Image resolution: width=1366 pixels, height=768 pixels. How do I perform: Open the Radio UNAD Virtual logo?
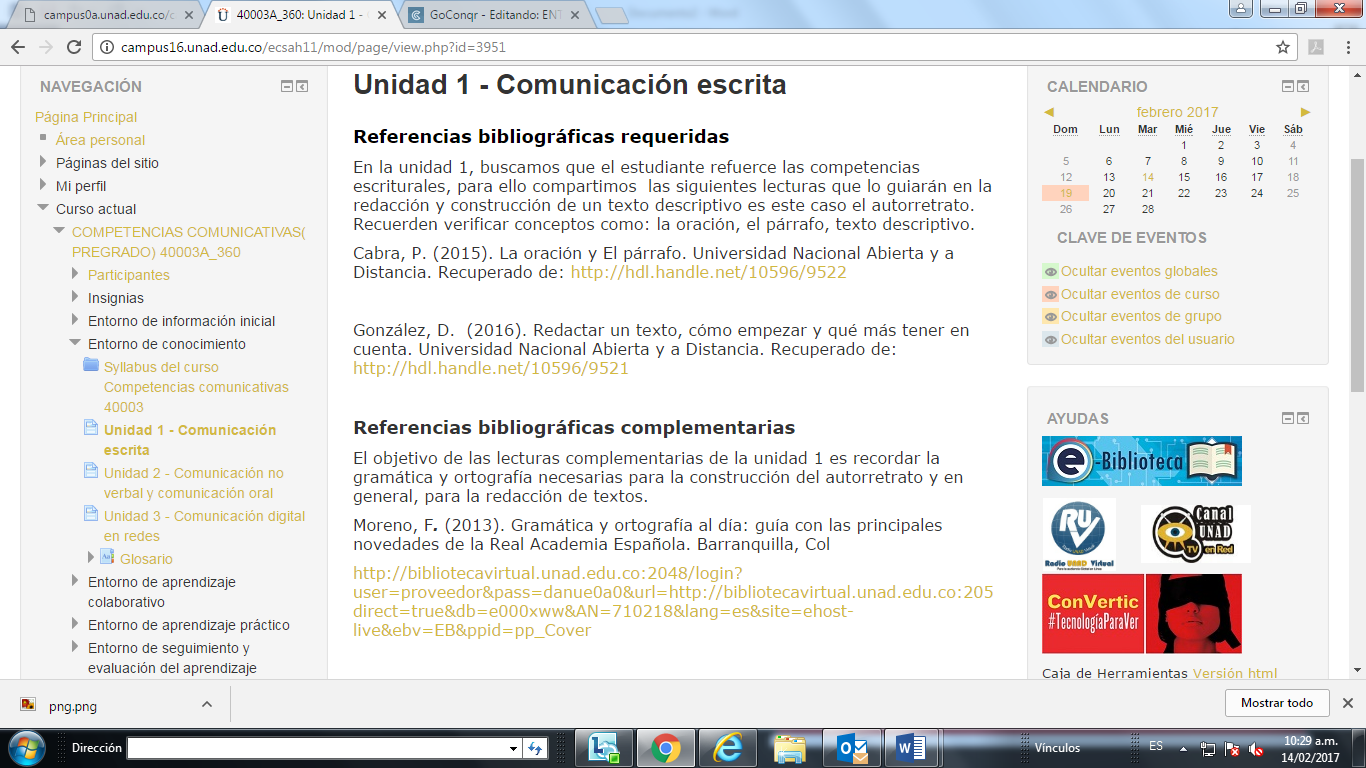pos(1079,533)
